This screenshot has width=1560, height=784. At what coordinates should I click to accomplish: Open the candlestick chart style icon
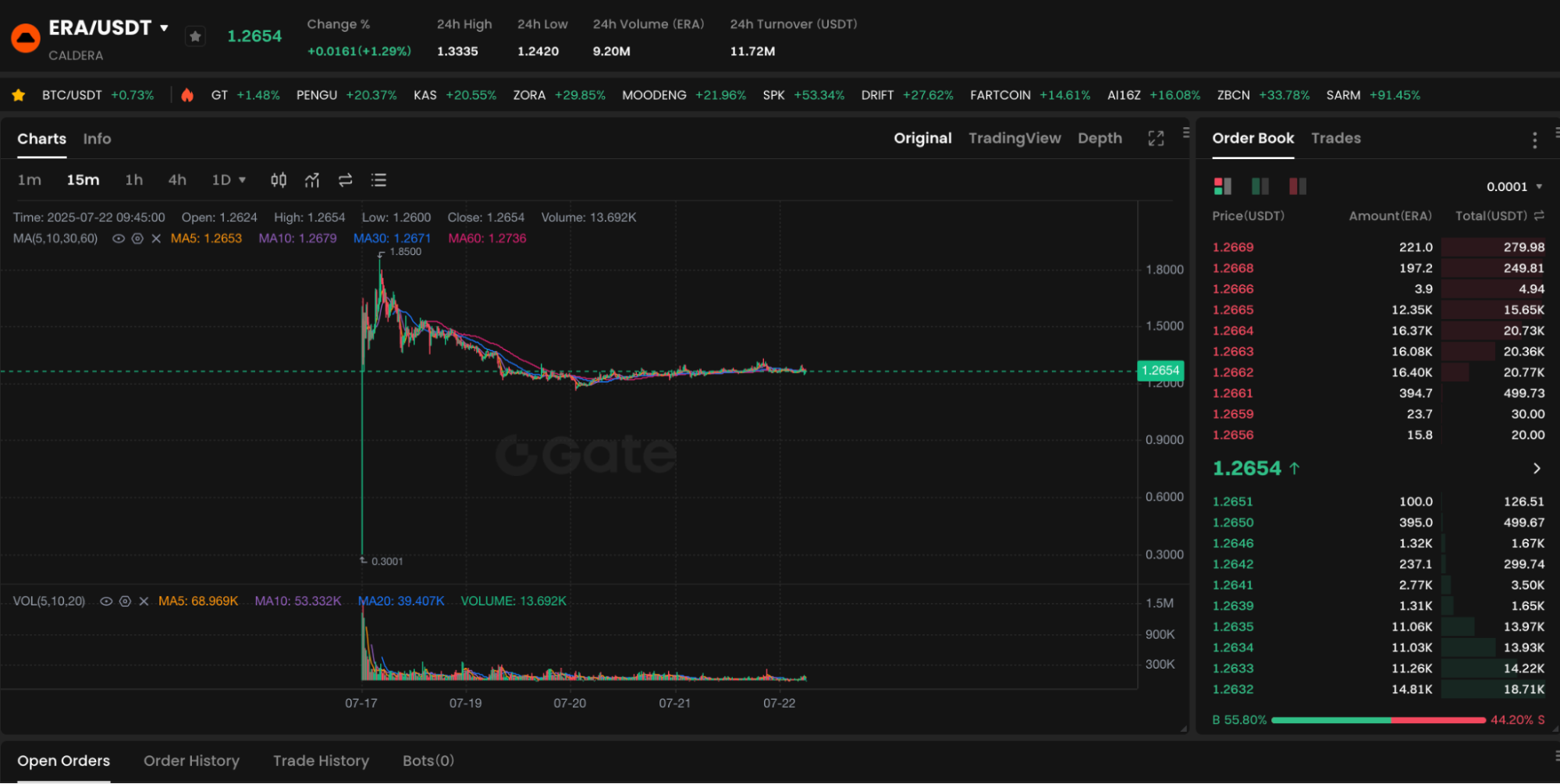(x=279, y=180)
